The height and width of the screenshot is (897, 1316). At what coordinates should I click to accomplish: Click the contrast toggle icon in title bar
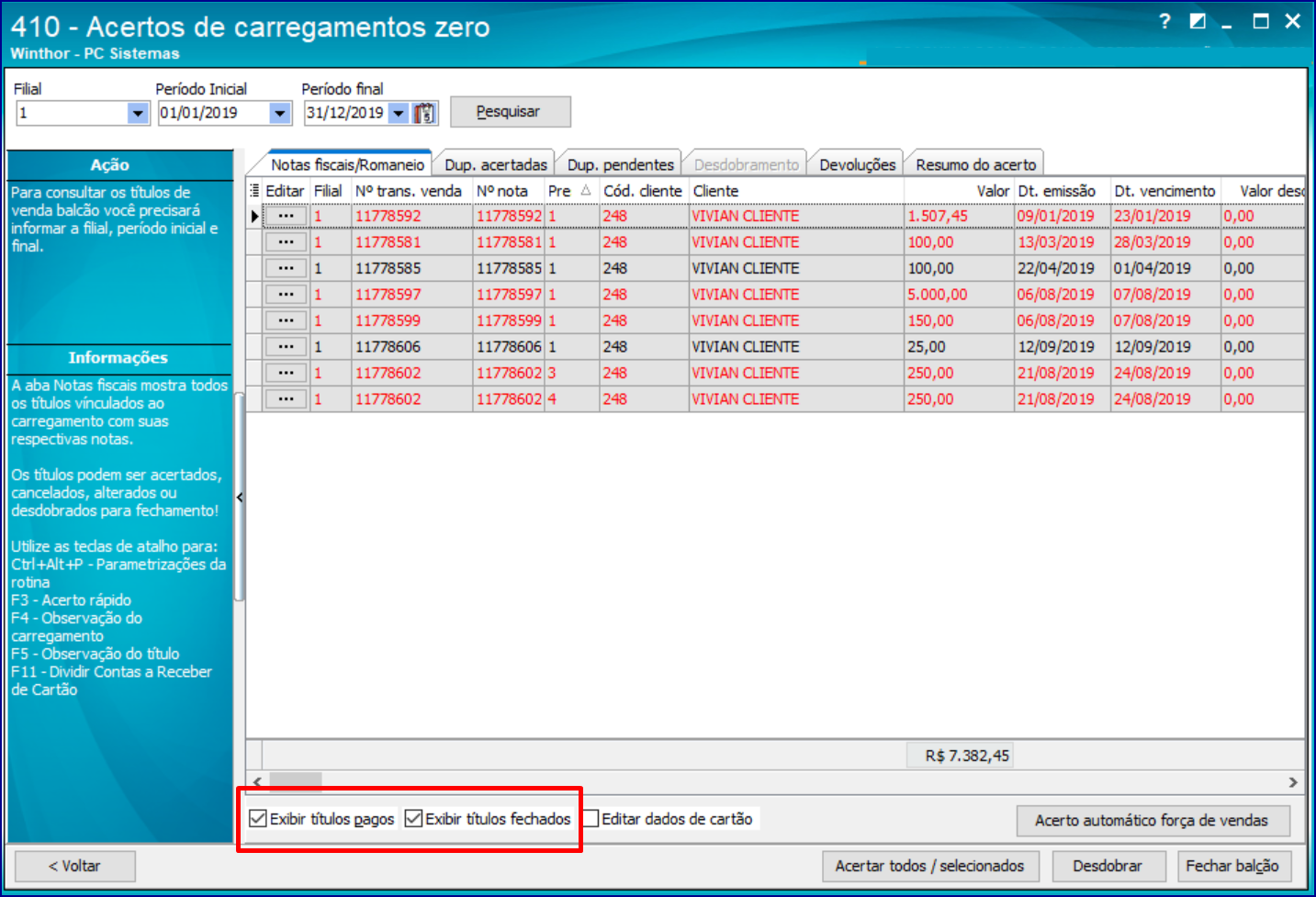click(x=1198, y=21)
